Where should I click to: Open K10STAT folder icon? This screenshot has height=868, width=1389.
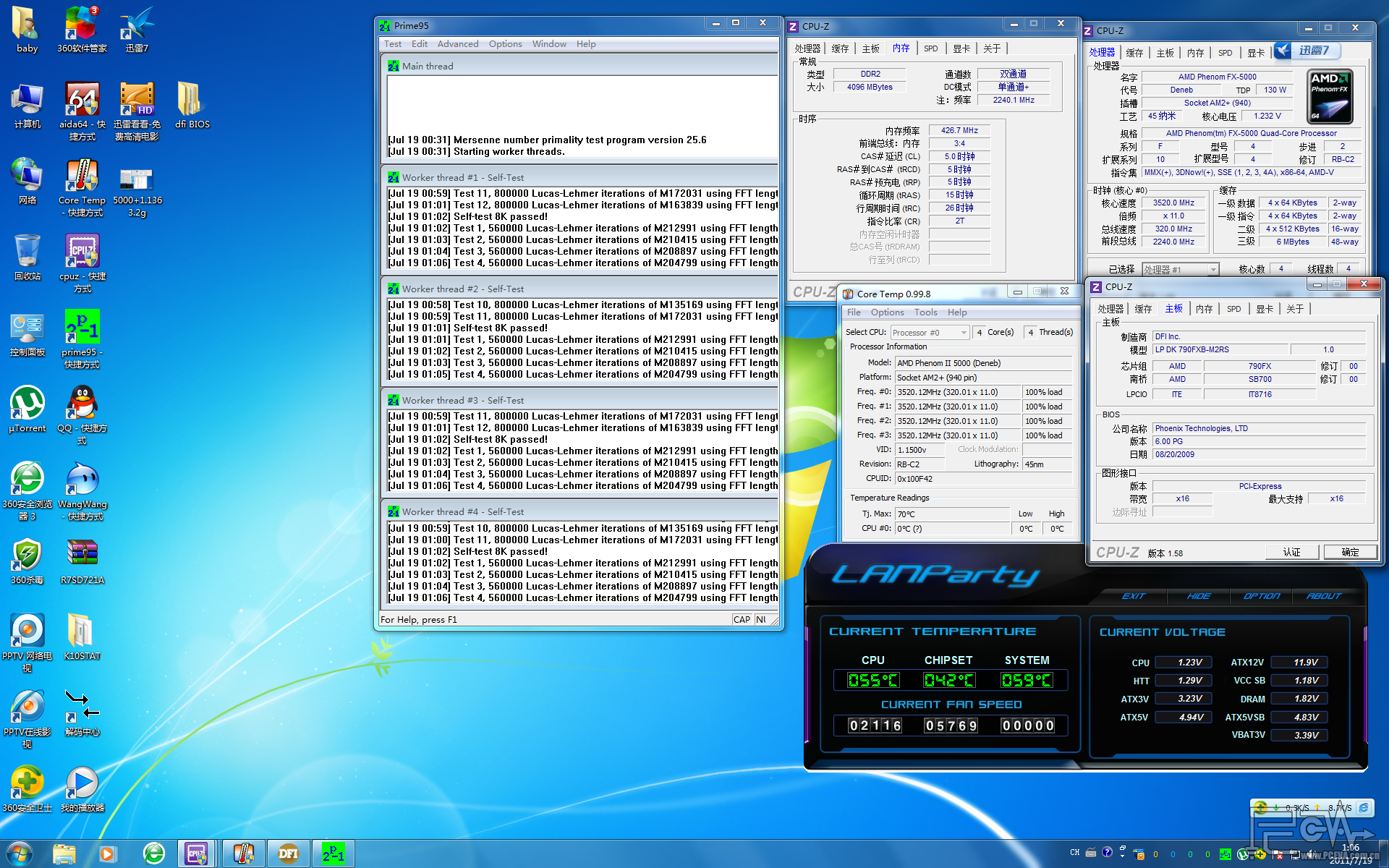coord(82,637)
